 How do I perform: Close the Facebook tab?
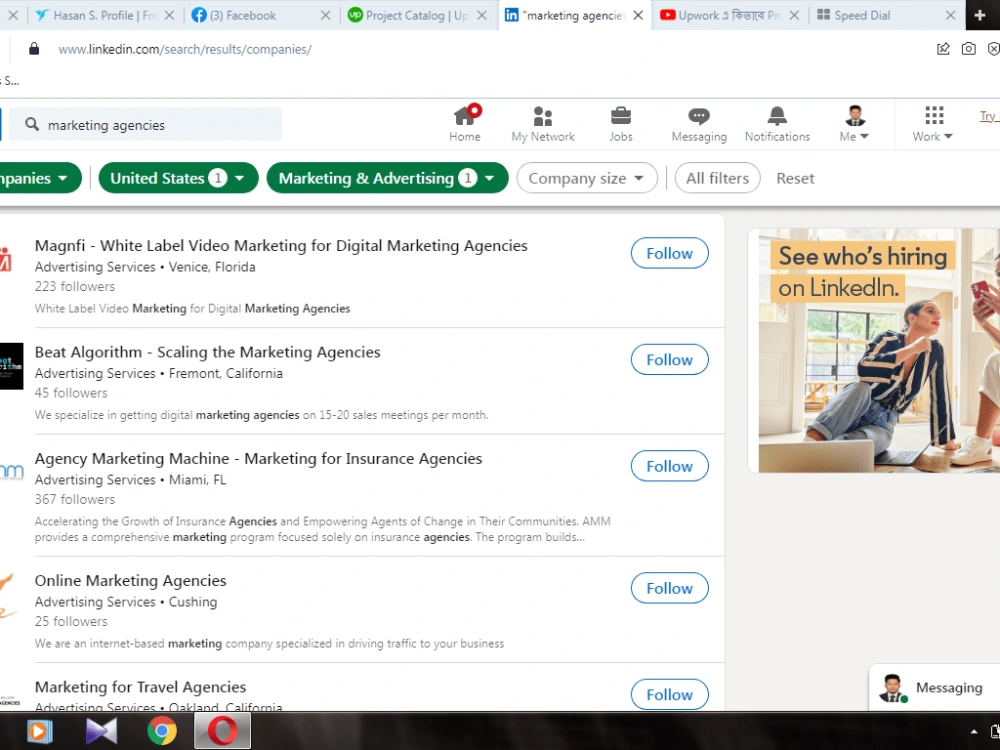(325, 15)
